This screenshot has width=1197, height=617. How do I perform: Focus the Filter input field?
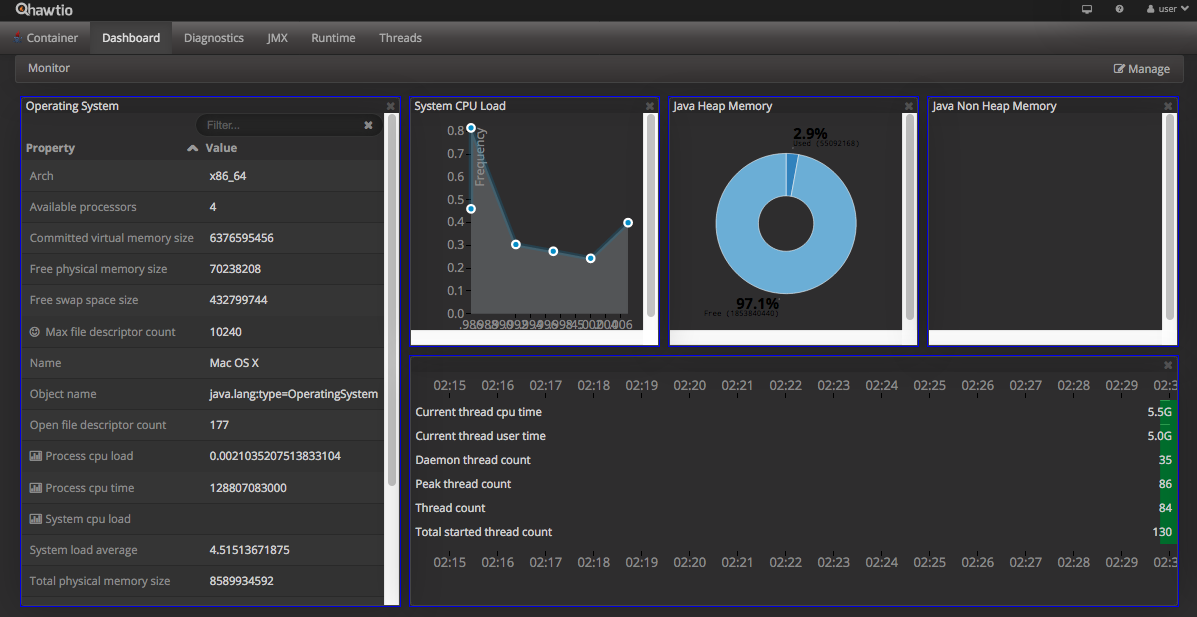click(x=289, y=124)
